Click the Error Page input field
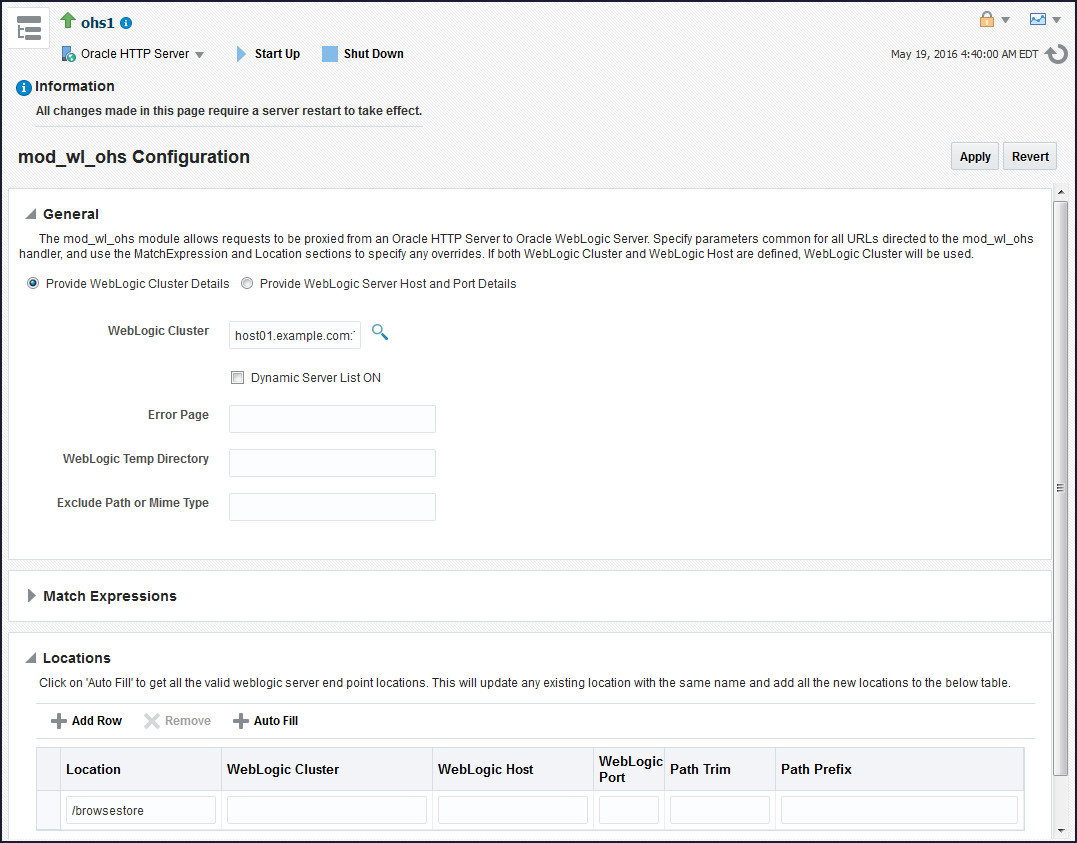 (x=331, y=418)
